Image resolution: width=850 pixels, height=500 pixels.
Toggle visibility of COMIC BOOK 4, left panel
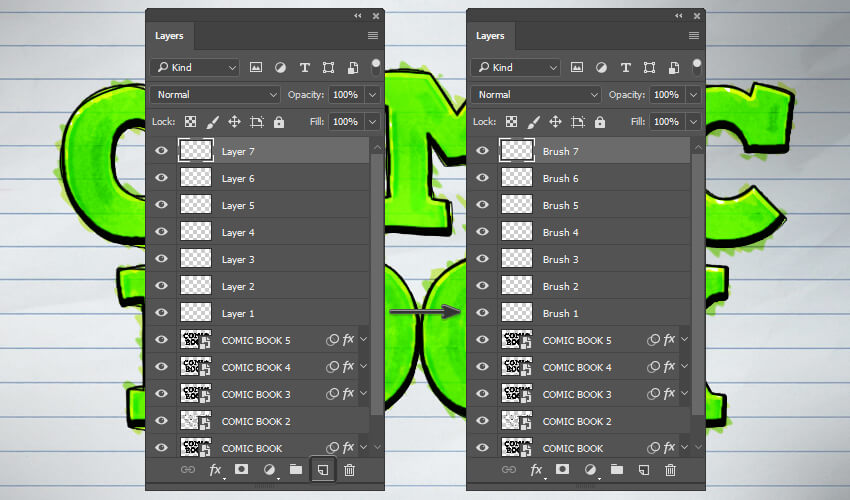[162, 367]
